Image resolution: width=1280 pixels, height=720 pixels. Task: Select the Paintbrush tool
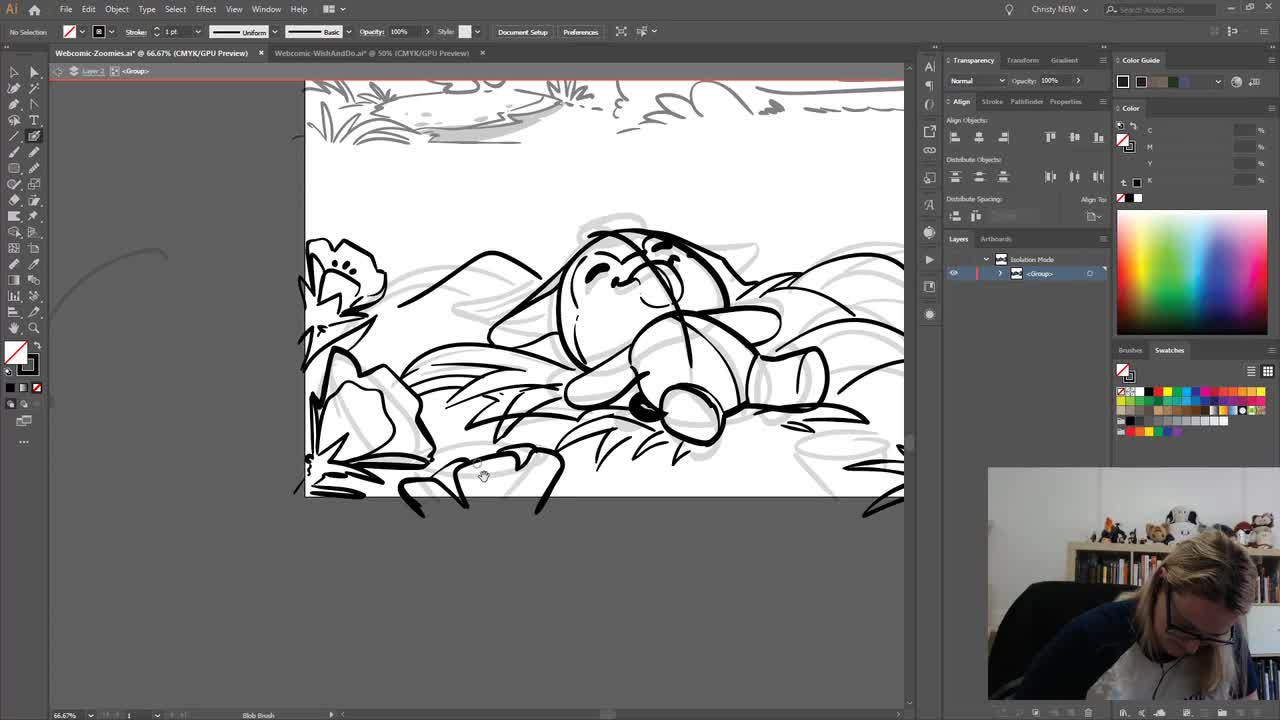point(14,151)
